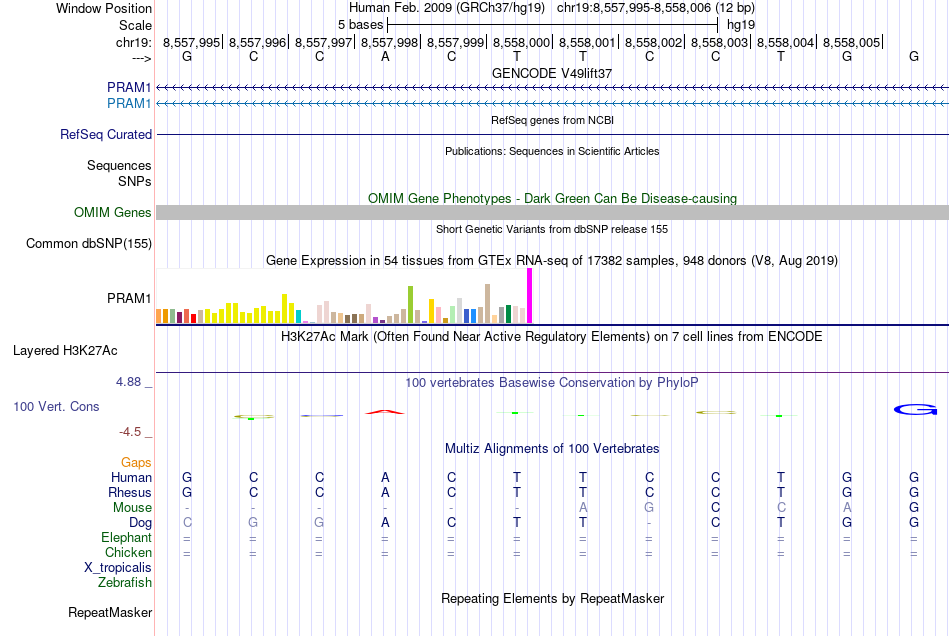
Task: Click the dark blue PRAM1 GENCODE track label
Action: pos(129,88)
